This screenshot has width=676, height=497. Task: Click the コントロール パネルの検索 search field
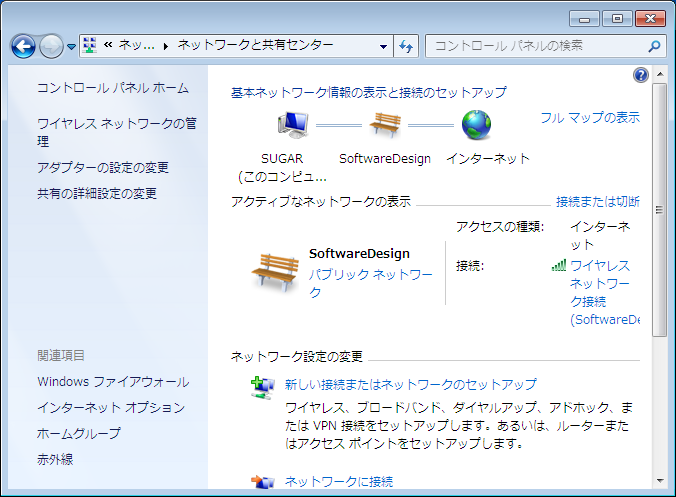click(545, 46)
